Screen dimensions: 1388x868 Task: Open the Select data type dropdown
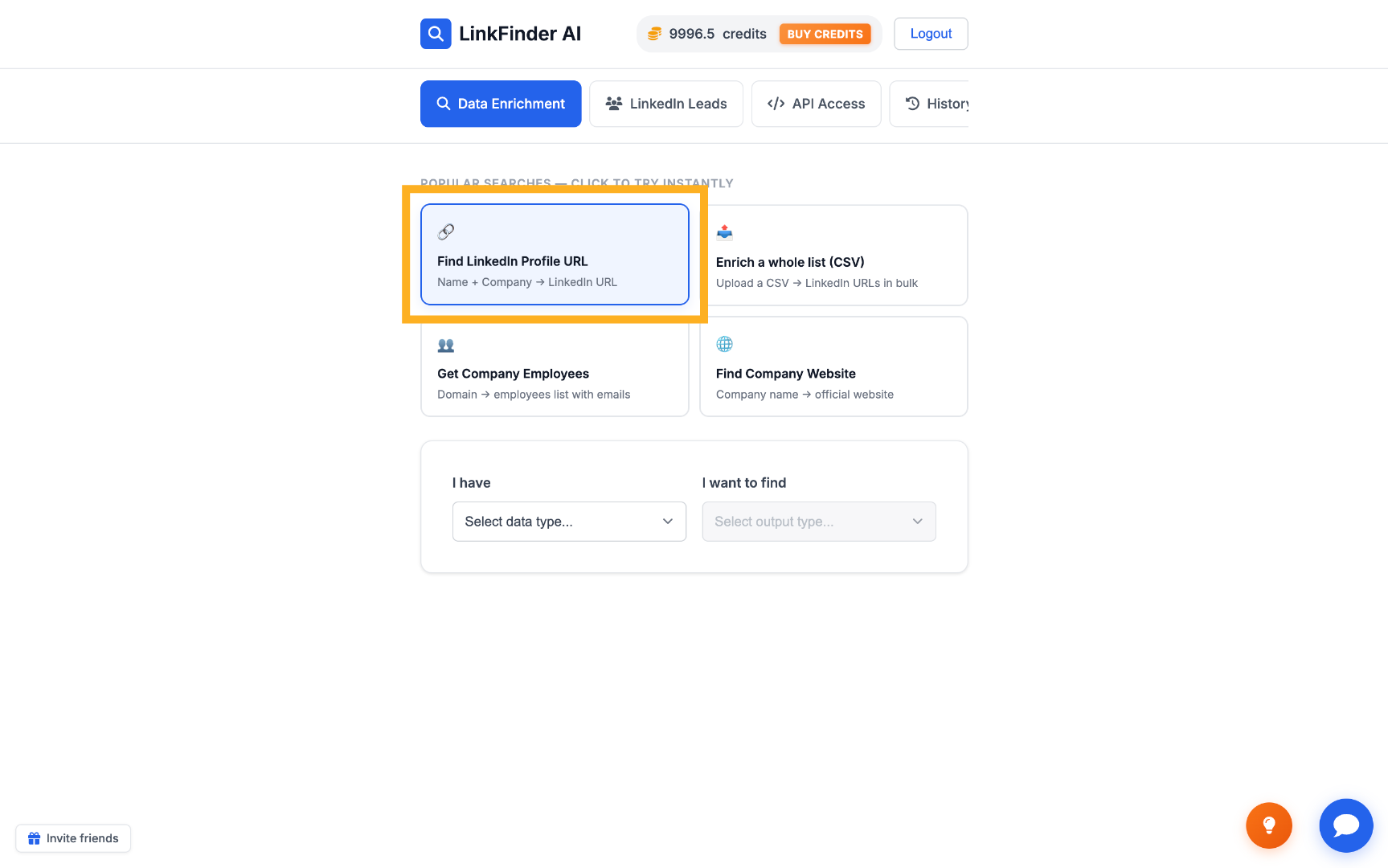[569, 522]
